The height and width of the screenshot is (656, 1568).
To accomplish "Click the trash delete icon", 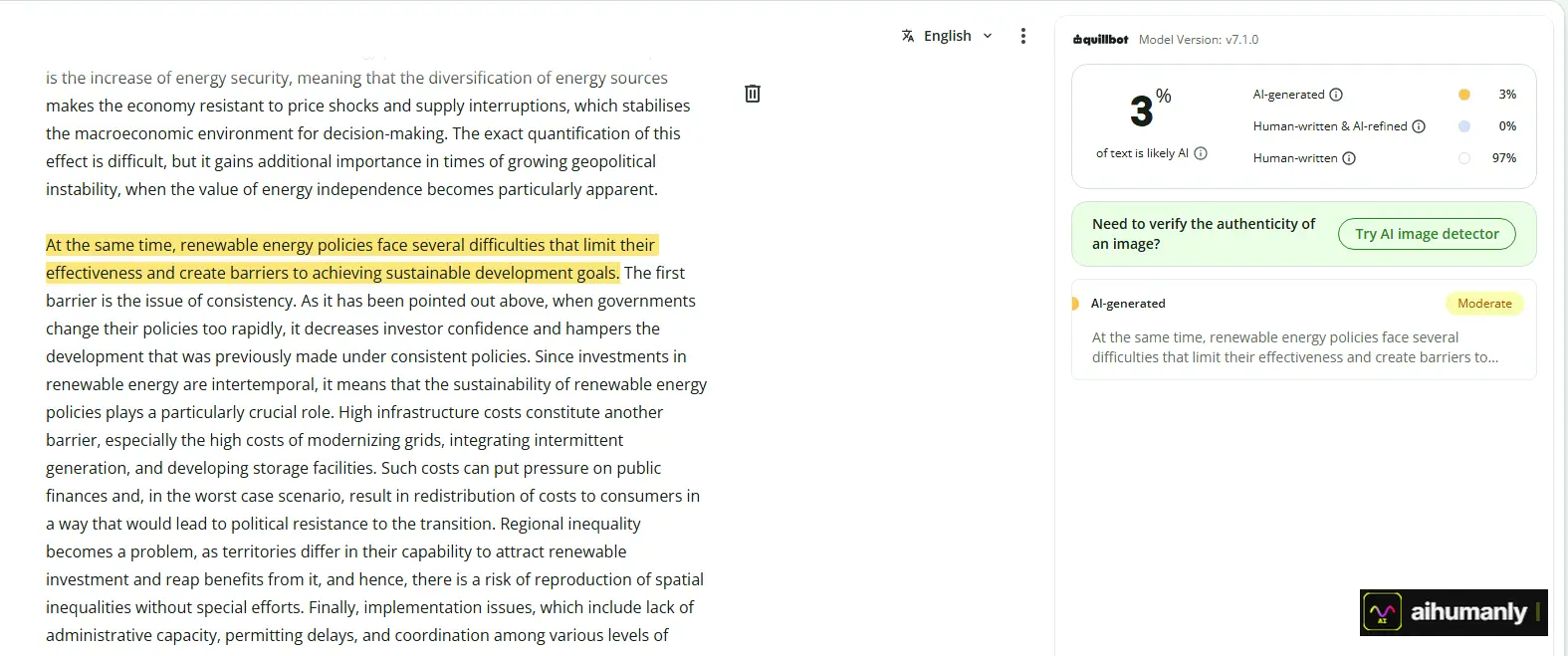I will click(x=753, y=94).
